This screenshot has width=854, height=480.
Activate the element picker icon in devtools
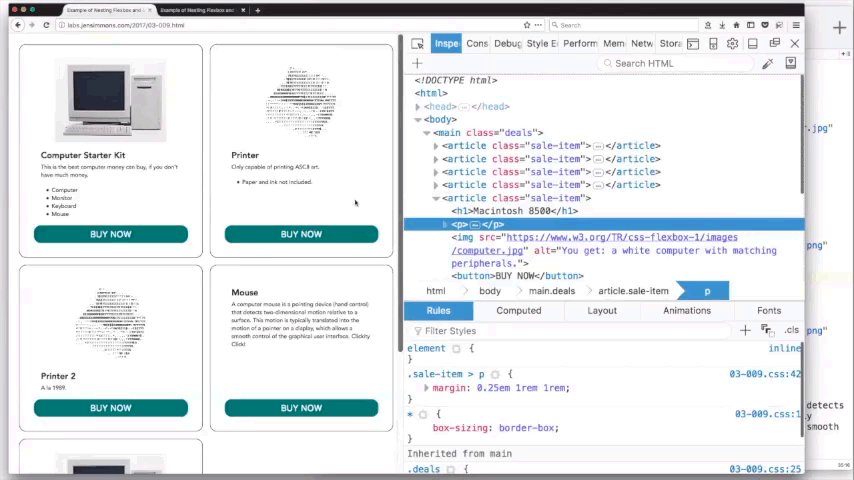click(418, 44)
